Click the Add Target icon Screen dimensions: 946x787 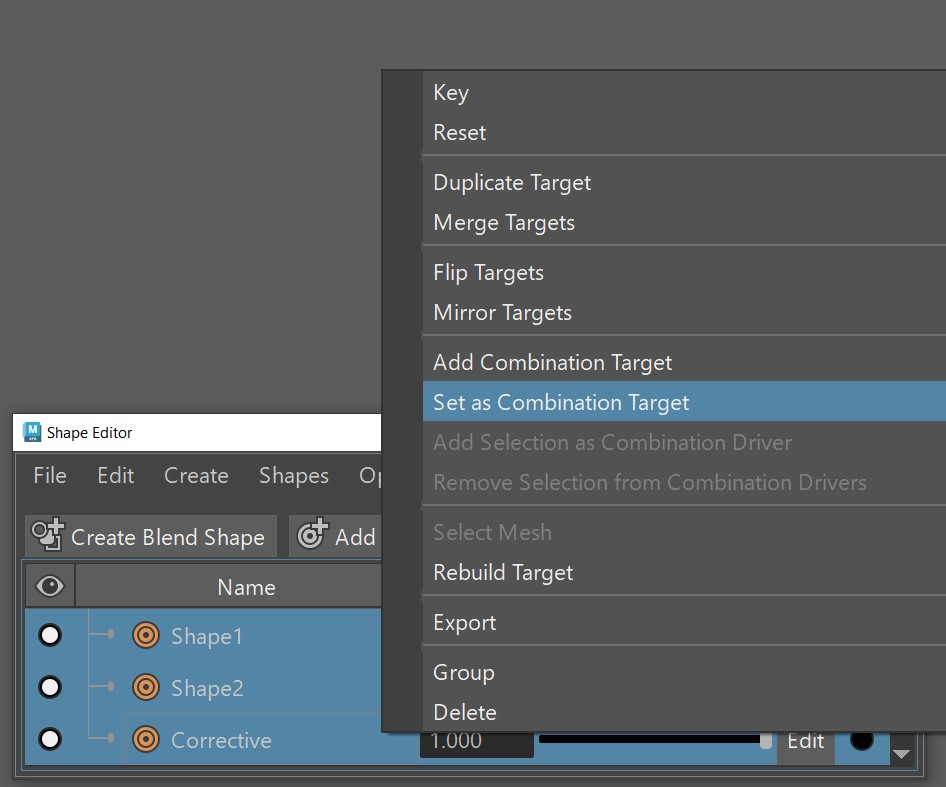(313, 534)
